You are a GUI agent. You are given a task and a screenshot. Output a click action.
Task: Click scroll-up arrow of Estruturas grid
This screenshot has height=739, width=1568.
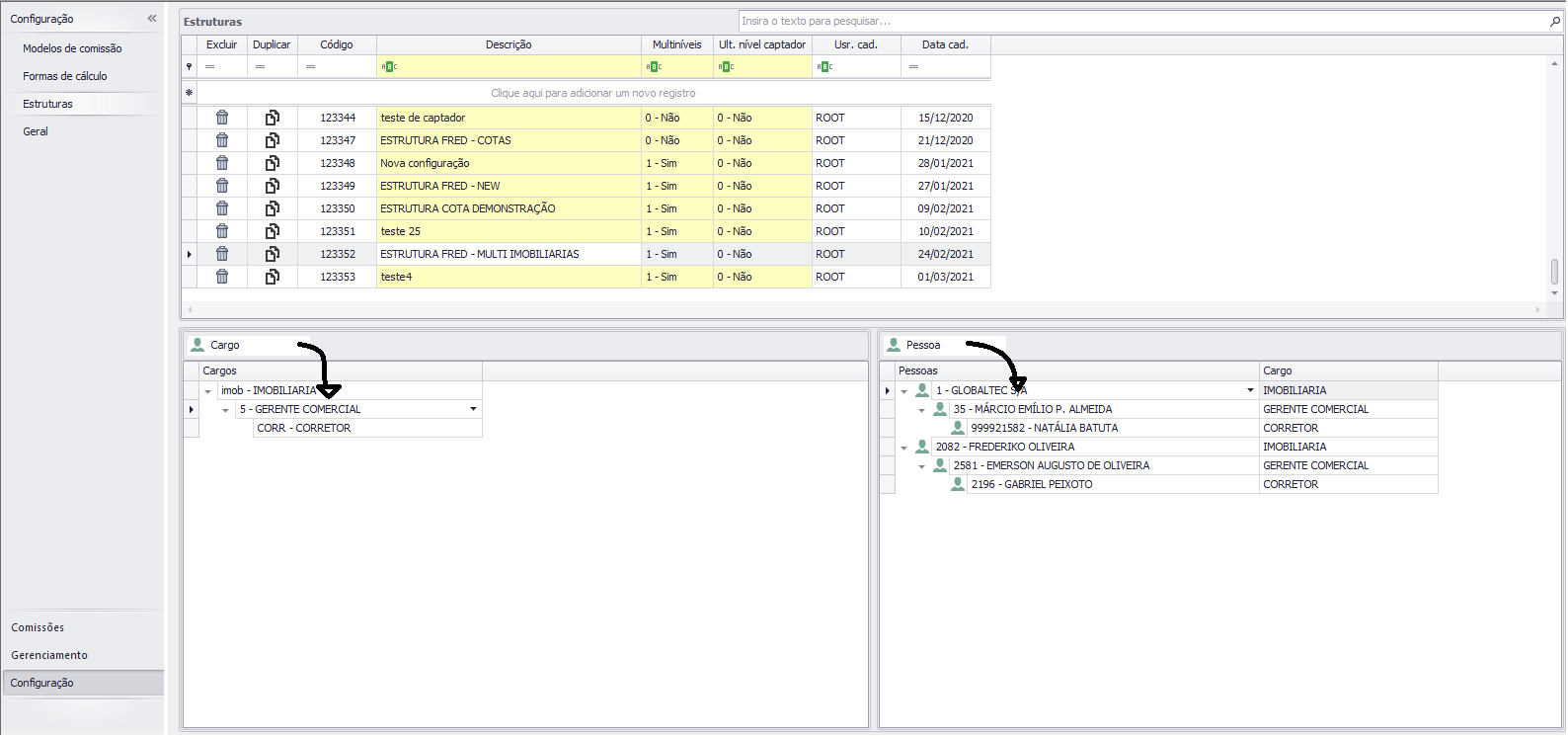point(1554,63)
